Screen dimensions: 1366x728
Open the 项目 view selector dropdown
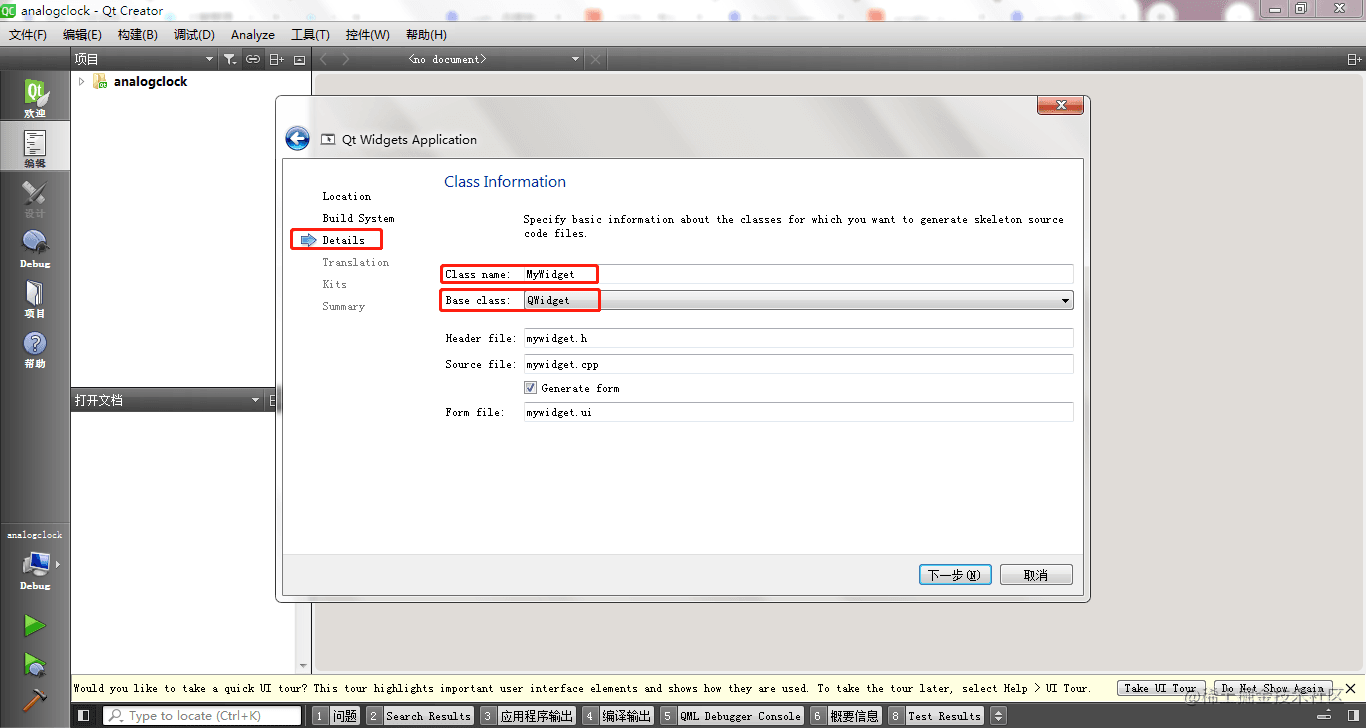point(144,59)
